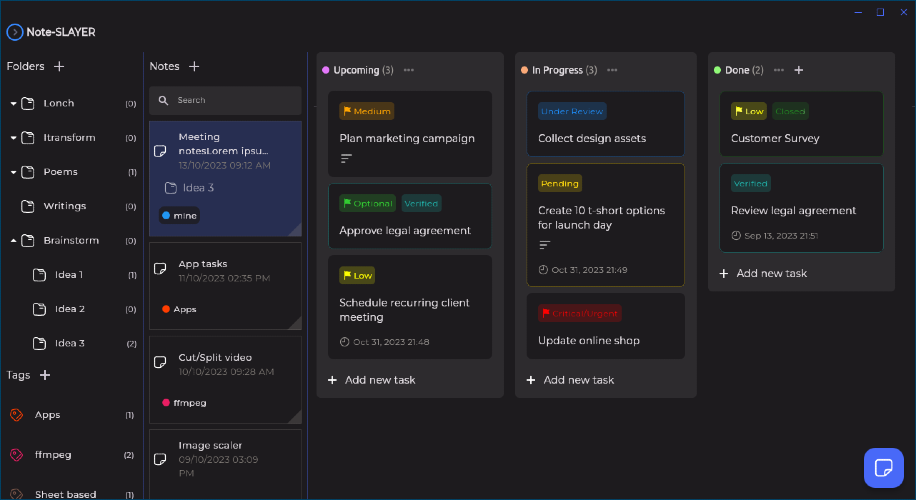
Task: Add a new note with plus icon
Action: click(x=194, y=67)
